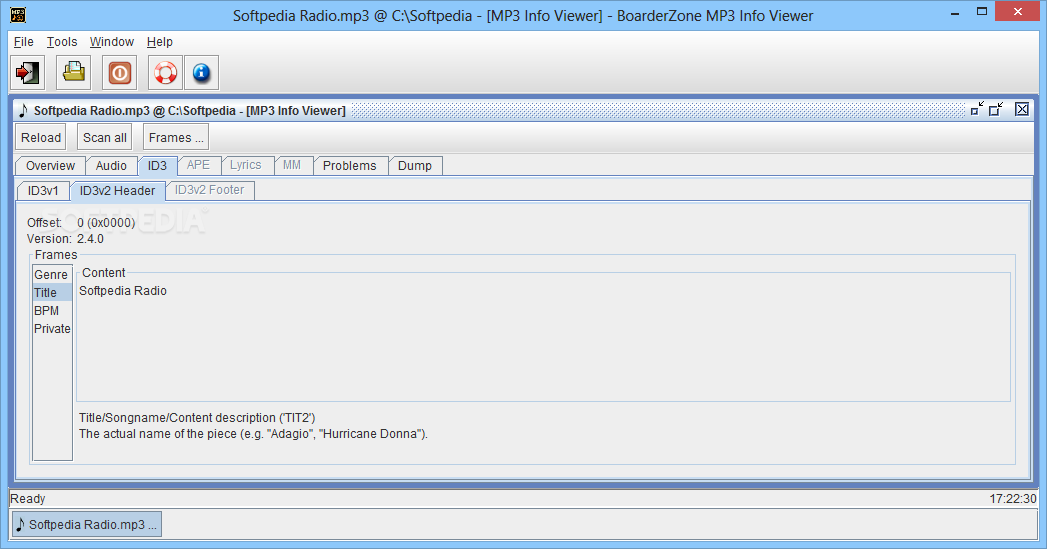Screen dimensions: 1047x549
Task: Click the music note icon of the inner window
Action: pyautogui.click(x=23, y=111)
